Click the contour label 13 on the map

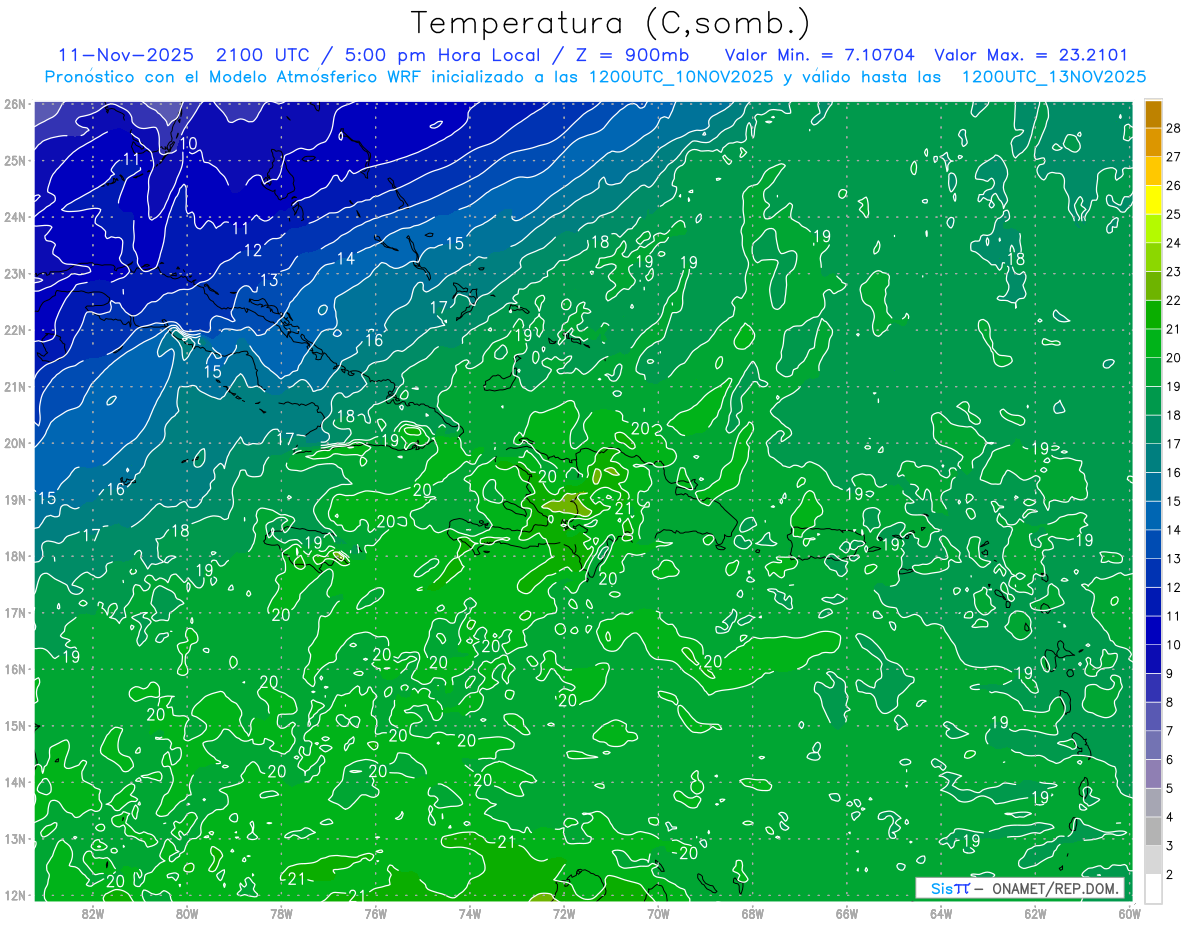pyautogui.click(x=269, y=280)
